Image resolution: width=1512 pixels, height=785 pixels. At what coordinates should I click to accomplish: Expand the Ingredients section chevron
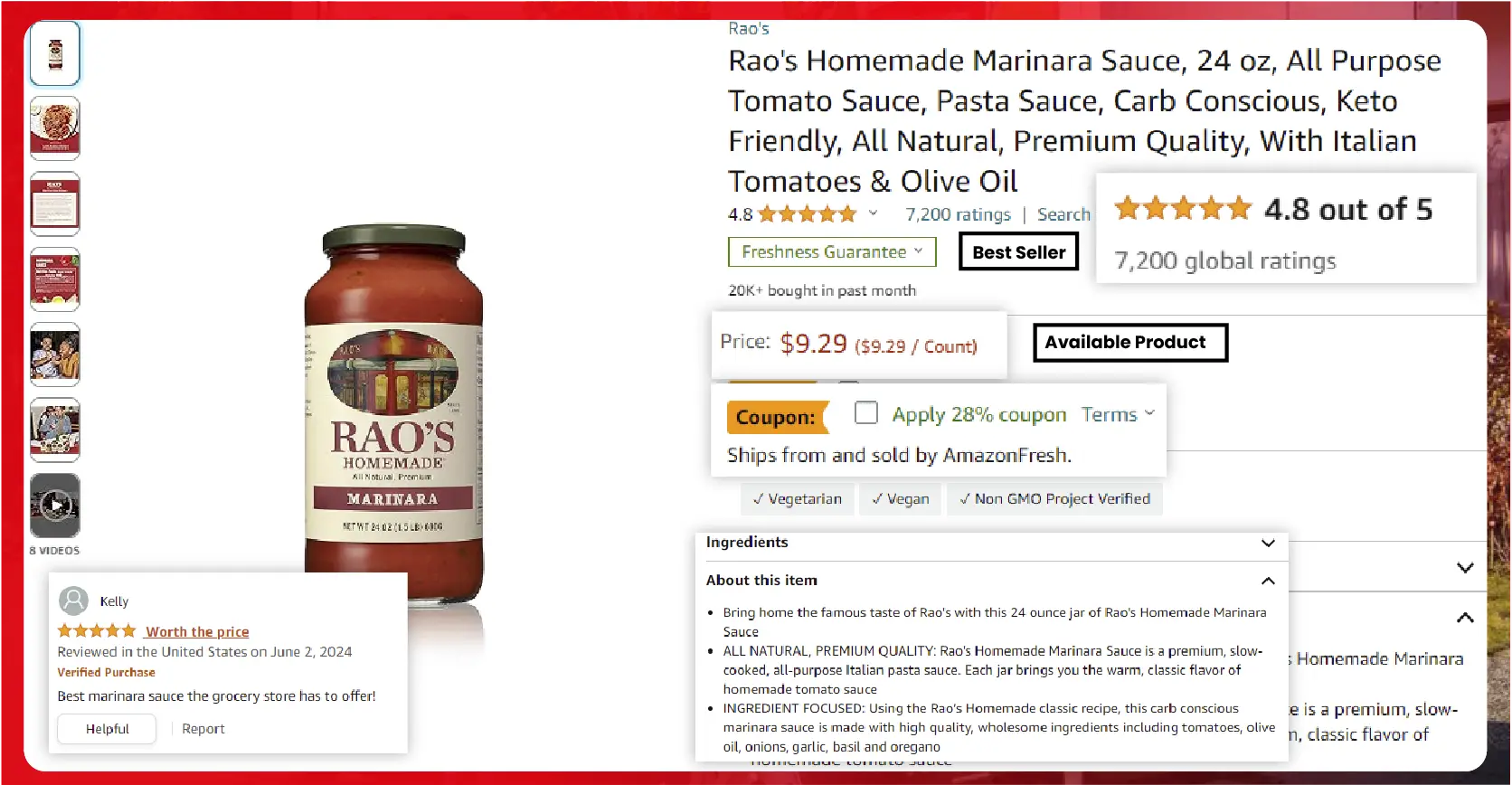(1268, 543)
